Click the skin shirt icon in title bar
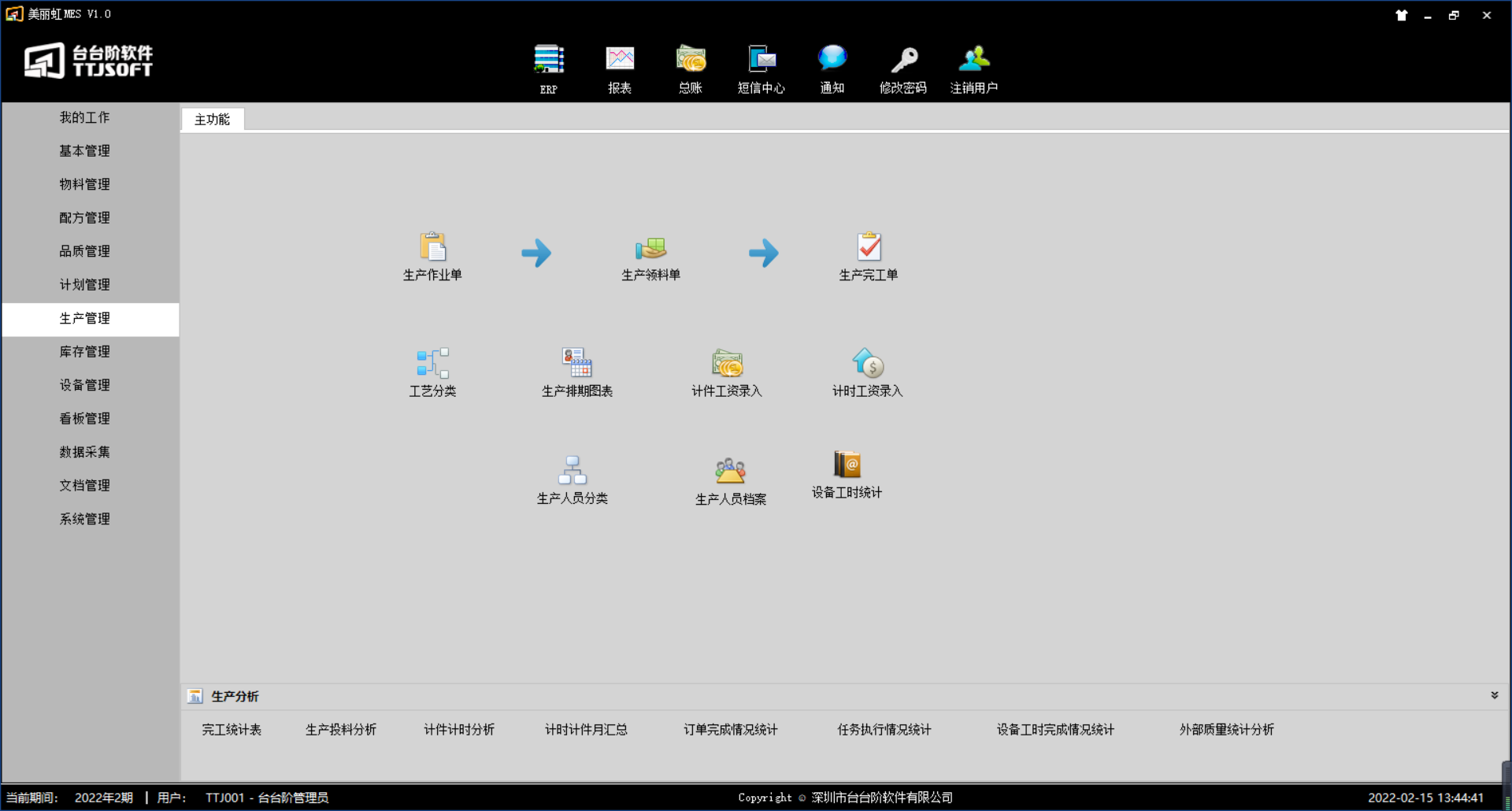1512x811 pixels. (x=1402, y=15)
